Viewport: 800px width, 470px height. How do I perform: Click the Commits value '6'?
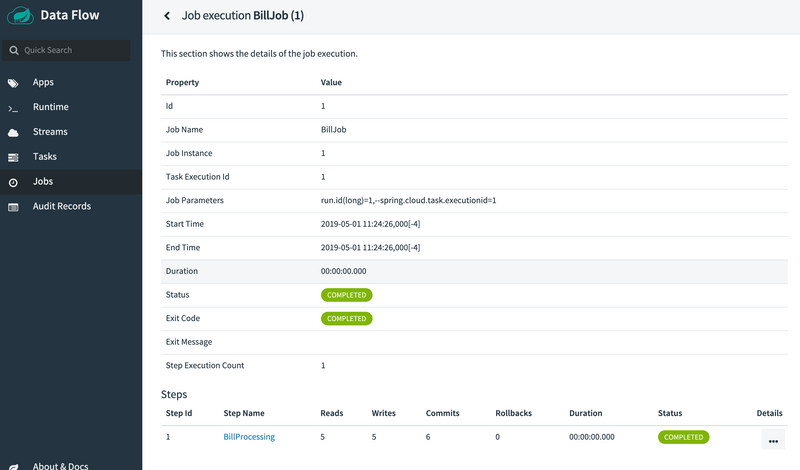click(428, 437)
